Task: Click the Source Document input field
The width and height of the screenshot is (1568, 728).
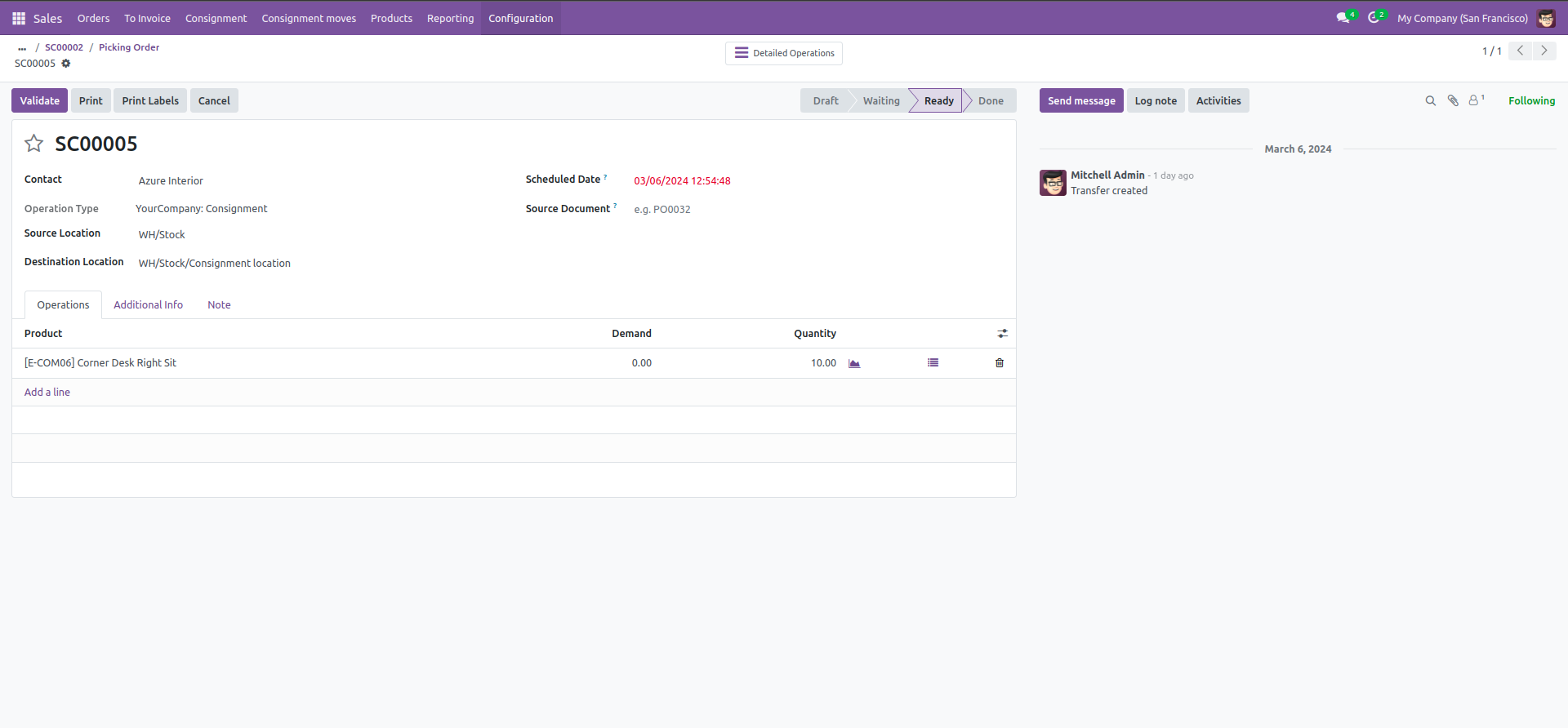Action: 817,210
